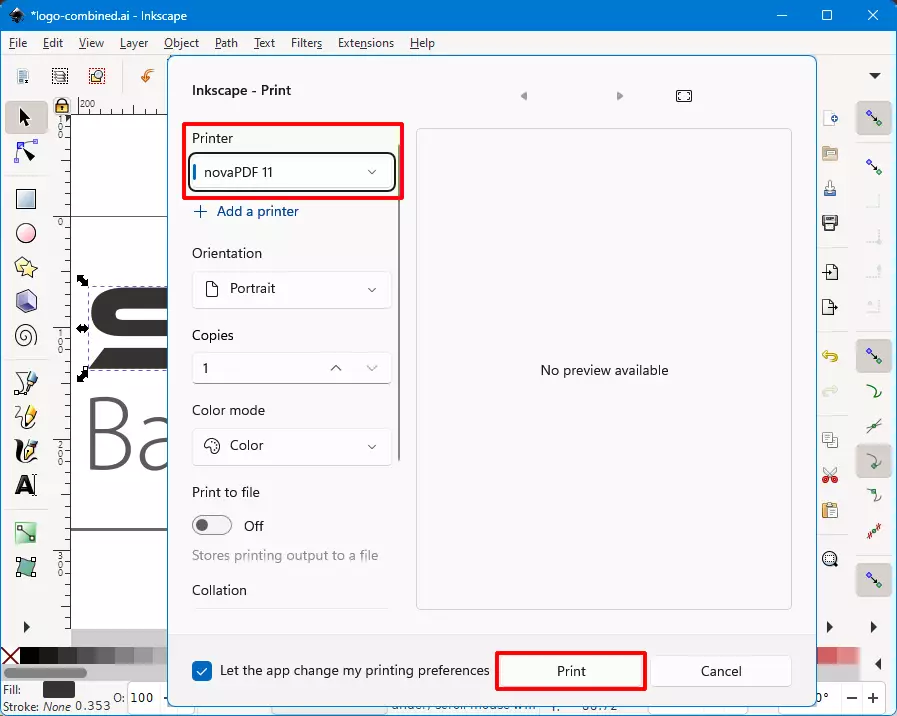Open the Extensions menu

[x=365, y=43]
